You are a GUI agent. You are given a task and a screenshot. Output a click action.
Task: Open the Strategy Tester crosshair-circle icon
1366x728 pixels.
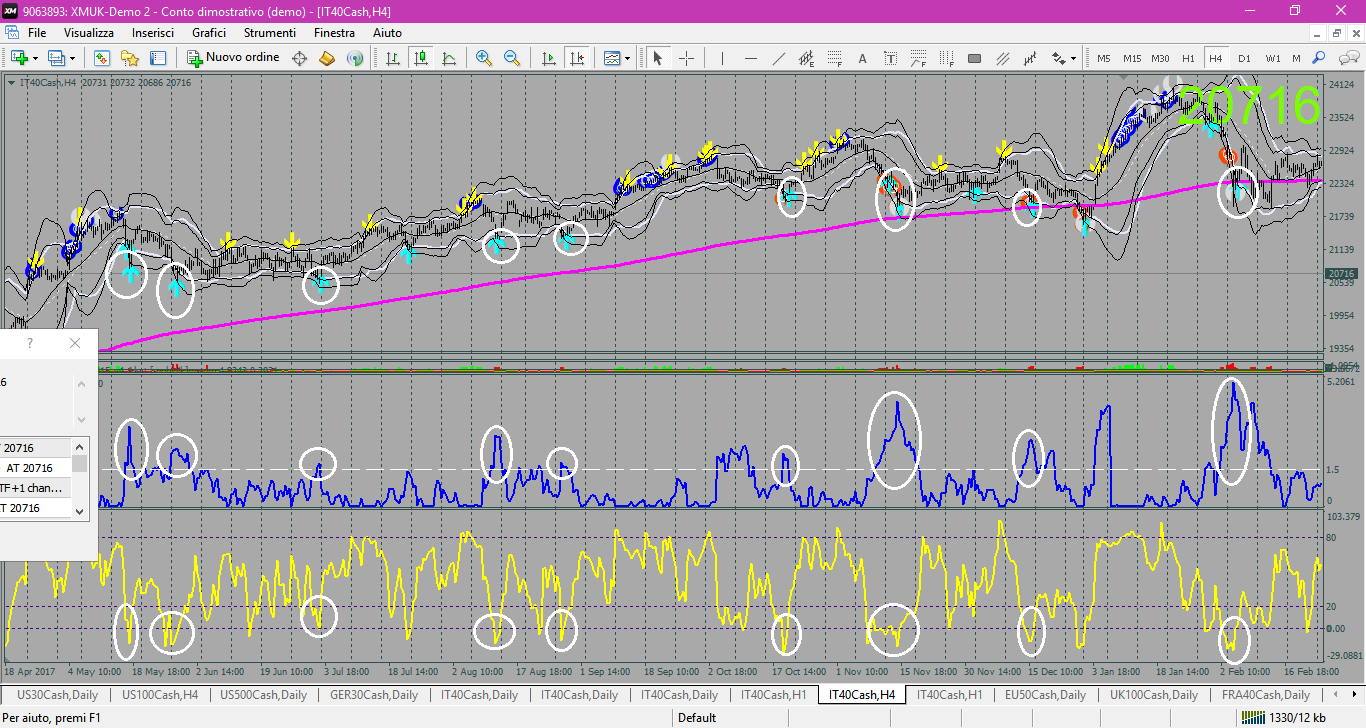pyautogui.click(x=299, y=58)
